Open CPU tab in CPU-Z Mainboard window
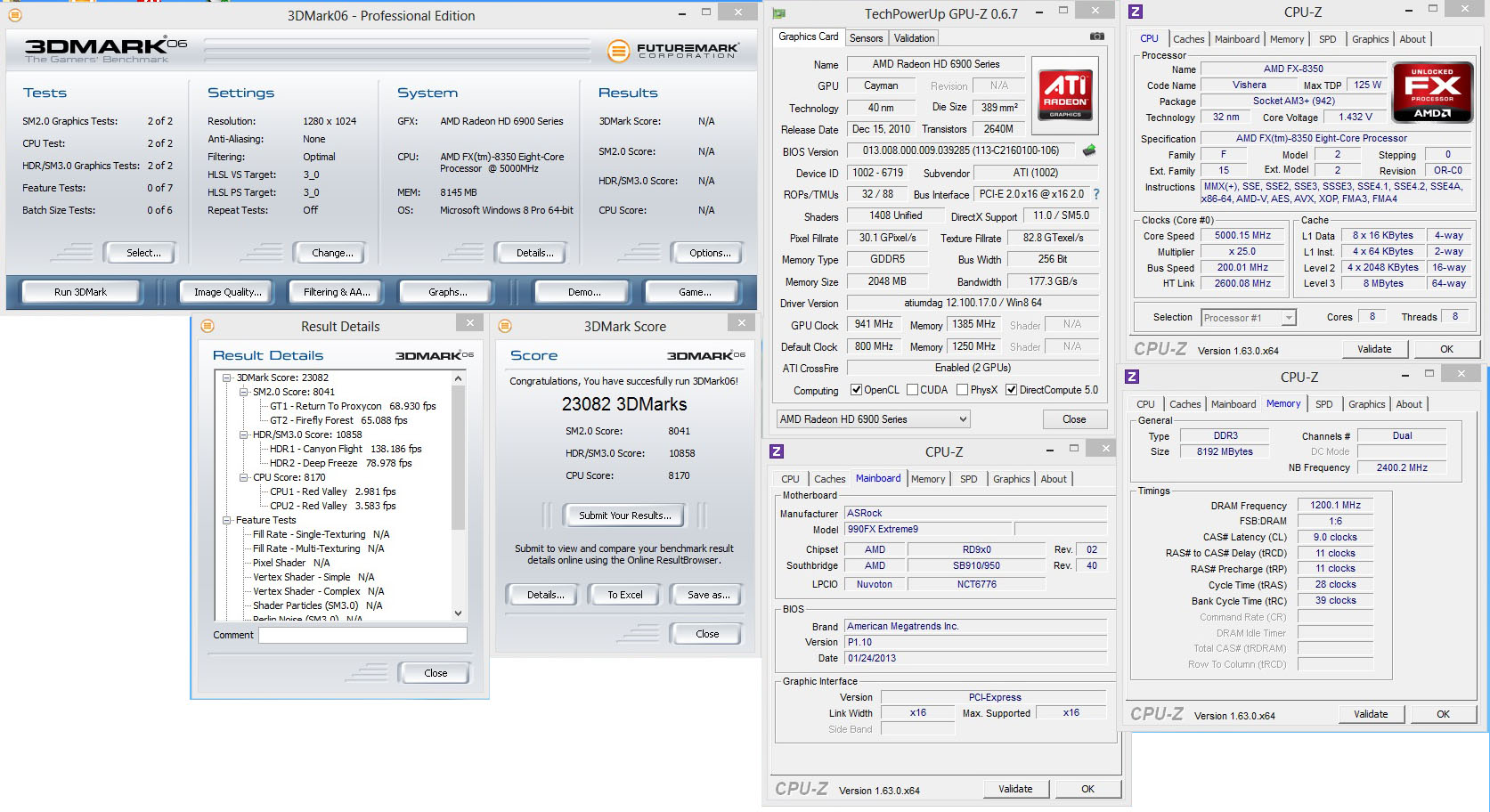1490x812 pixels. (790, 479)
